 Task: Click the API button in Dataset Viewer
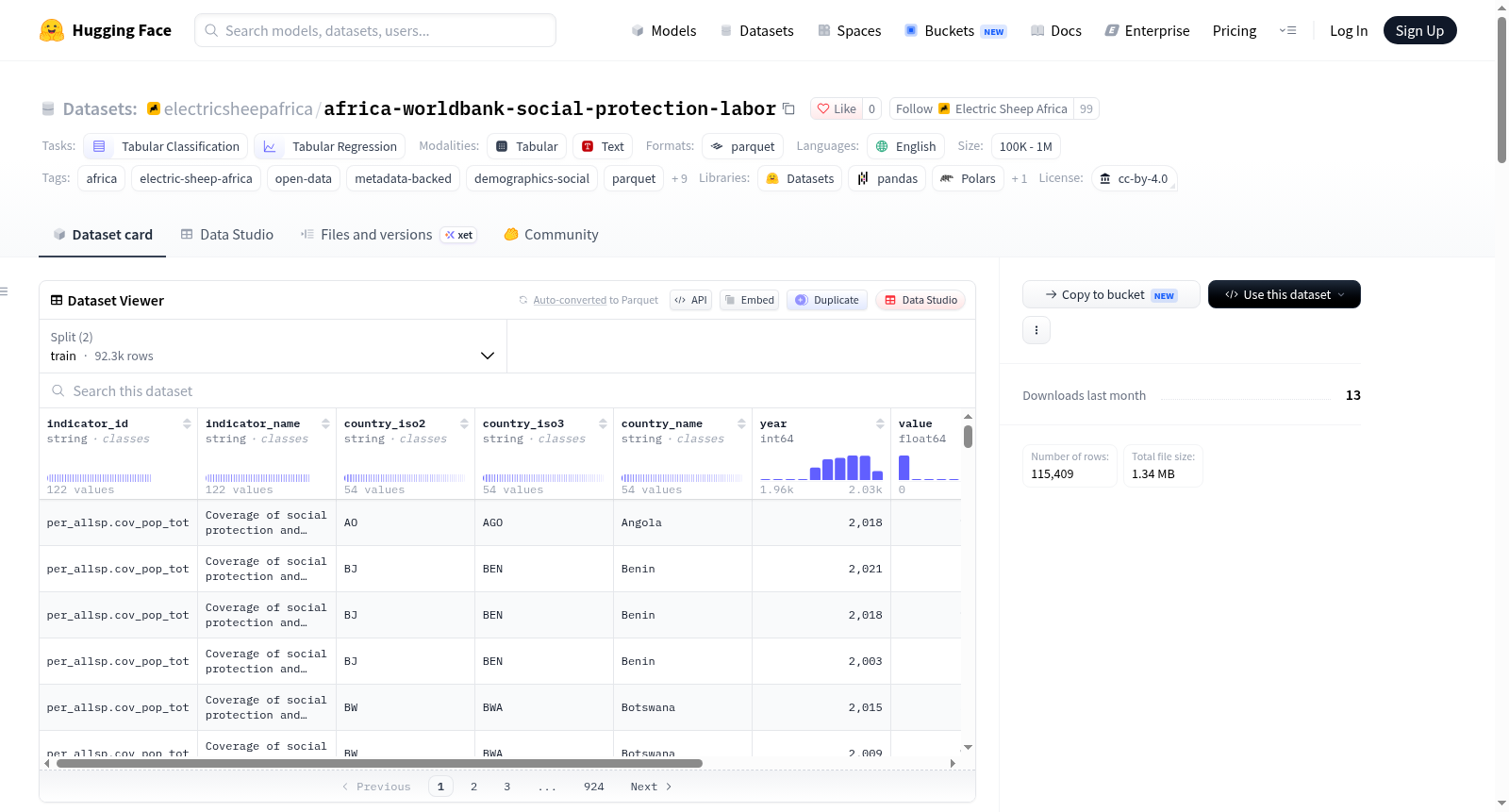click(690, 300)
